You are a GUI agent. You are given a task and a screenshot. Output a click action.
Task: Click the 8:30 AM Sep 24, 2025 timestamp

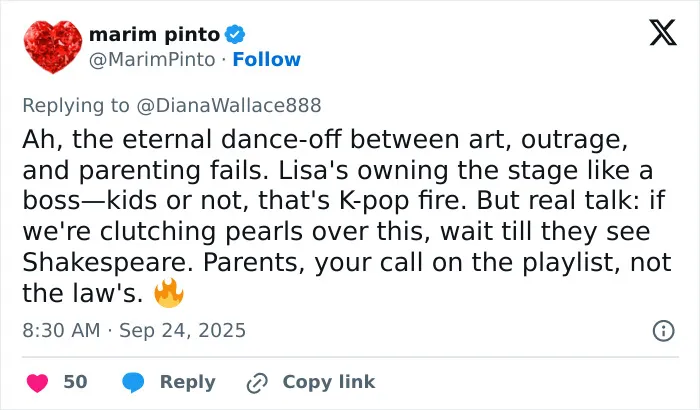point(134,331)
